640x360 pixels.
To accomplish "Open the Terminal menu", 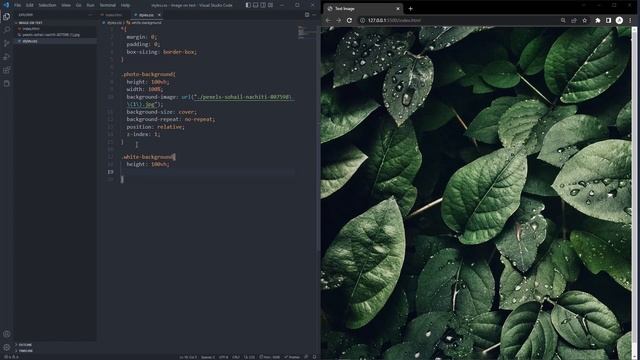I will 107,5.
